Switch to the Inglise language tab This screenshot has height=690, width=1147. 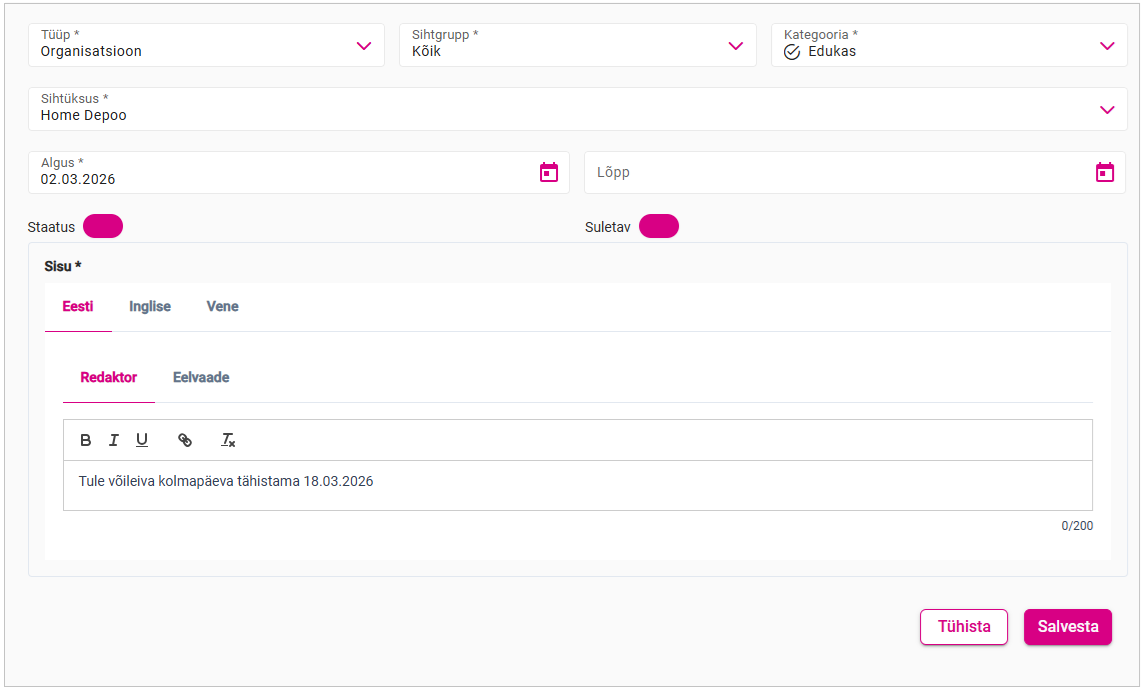(x=150, y=307)
